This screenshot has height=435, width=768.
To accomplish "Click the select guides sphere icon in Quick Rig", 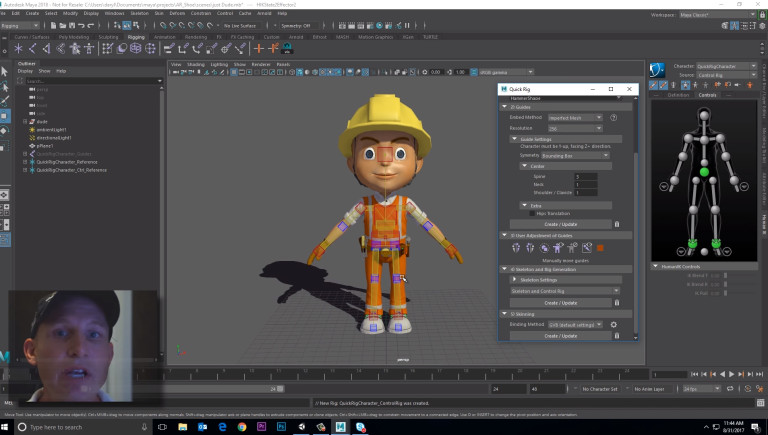I will point(544,248).
